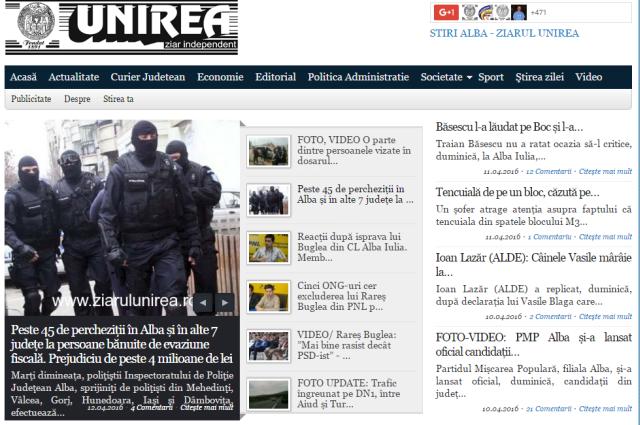
Task: Click 'Citește mai mult' on the featured story
Action: tap(207, 407)
